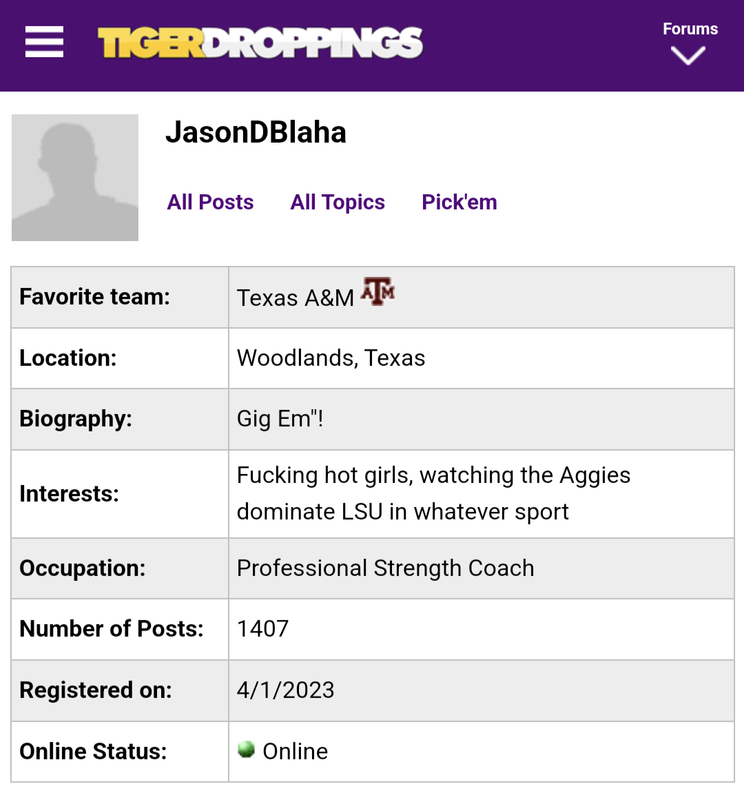The height and width of the screenshot is (800, 744).
Task: Open the All Posts link
Action: click(x=210, y=202)
